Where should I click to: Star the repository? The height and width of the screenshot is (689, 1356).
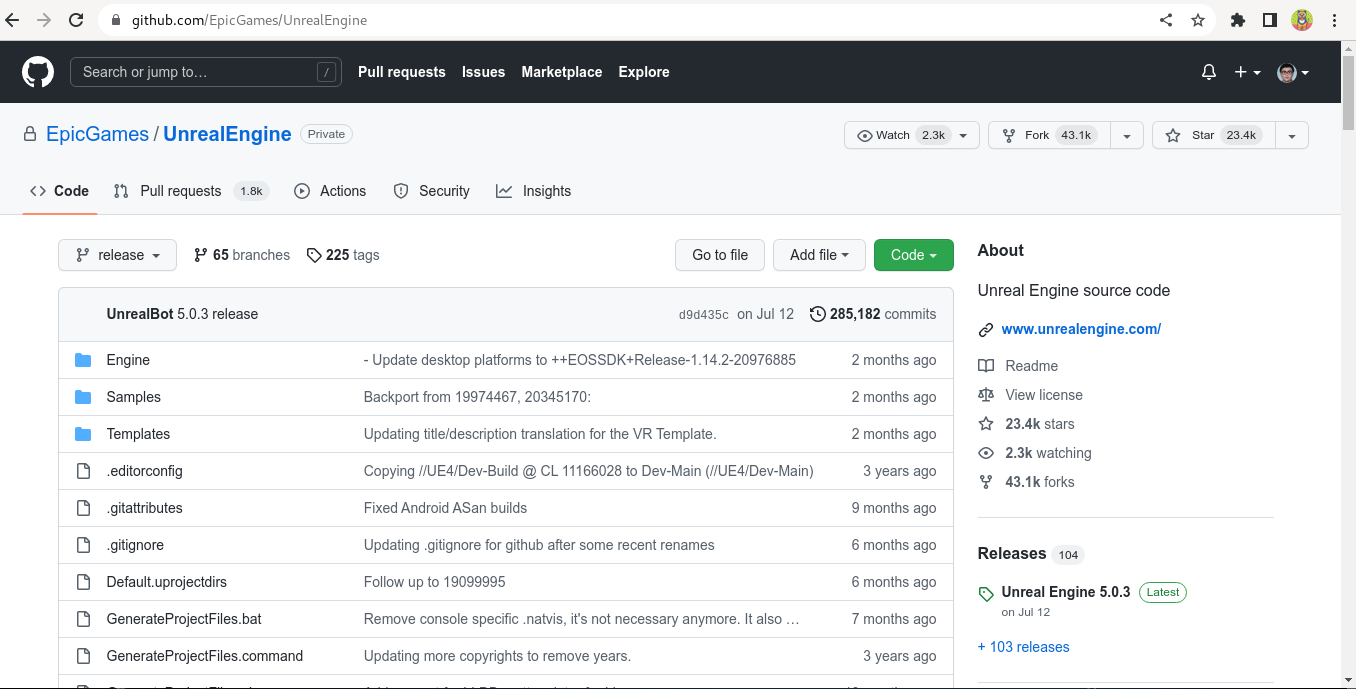[1213, 135]
